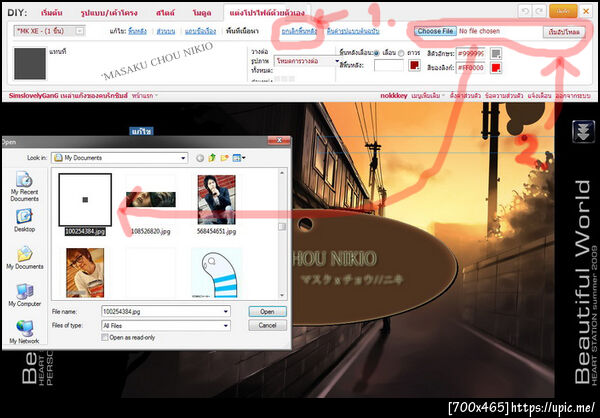Open nokkkey user profile link
Viewport: 600px width, 418px height.
pos(394,95)
